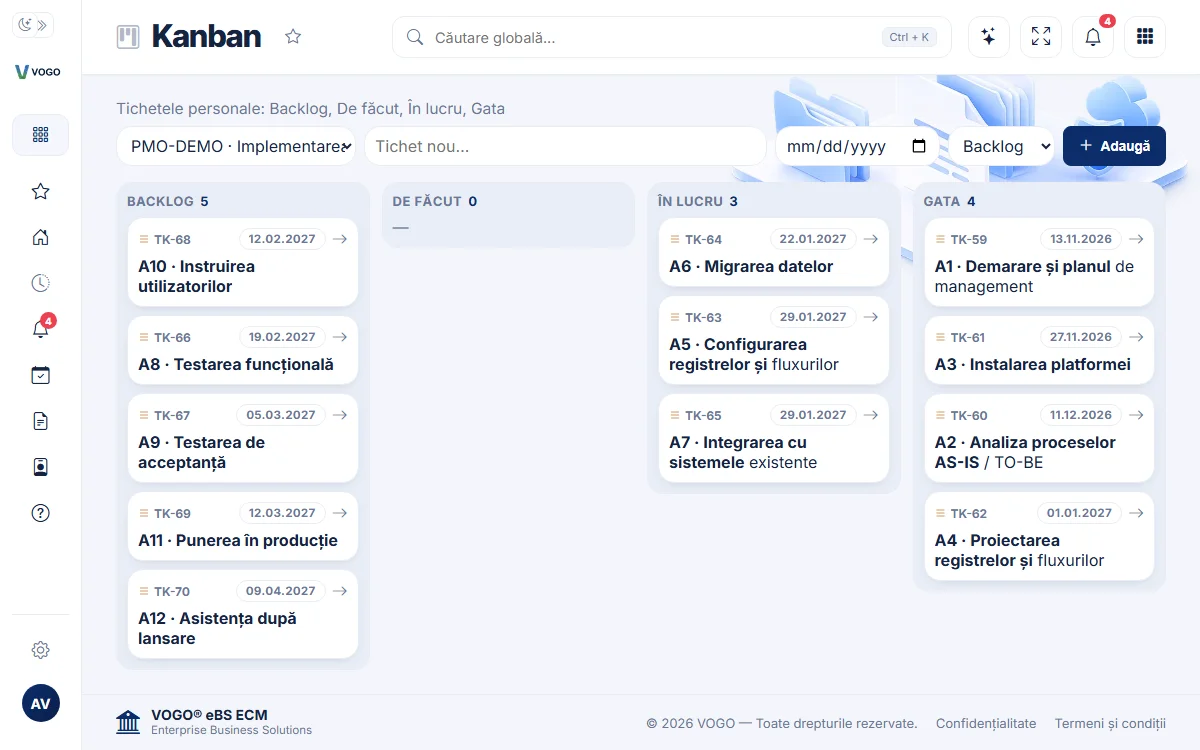Image resolution: width=1200 pixels, height=750 pixels.
Task: Click the TK-66 ticket ID label
Action: [x=172, y=338]
